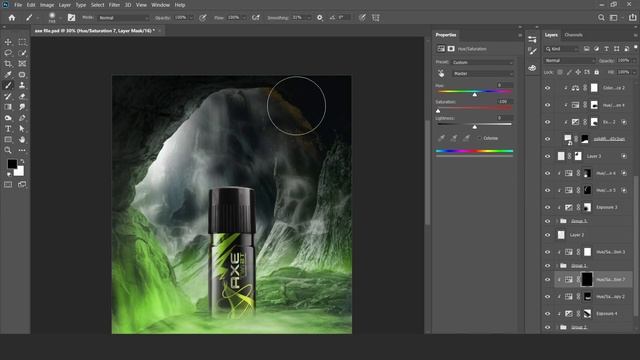The width and height of the screenshot is (640, 360).
Task: Select the Rectangular Marquee tool
Action: [22, 42]
